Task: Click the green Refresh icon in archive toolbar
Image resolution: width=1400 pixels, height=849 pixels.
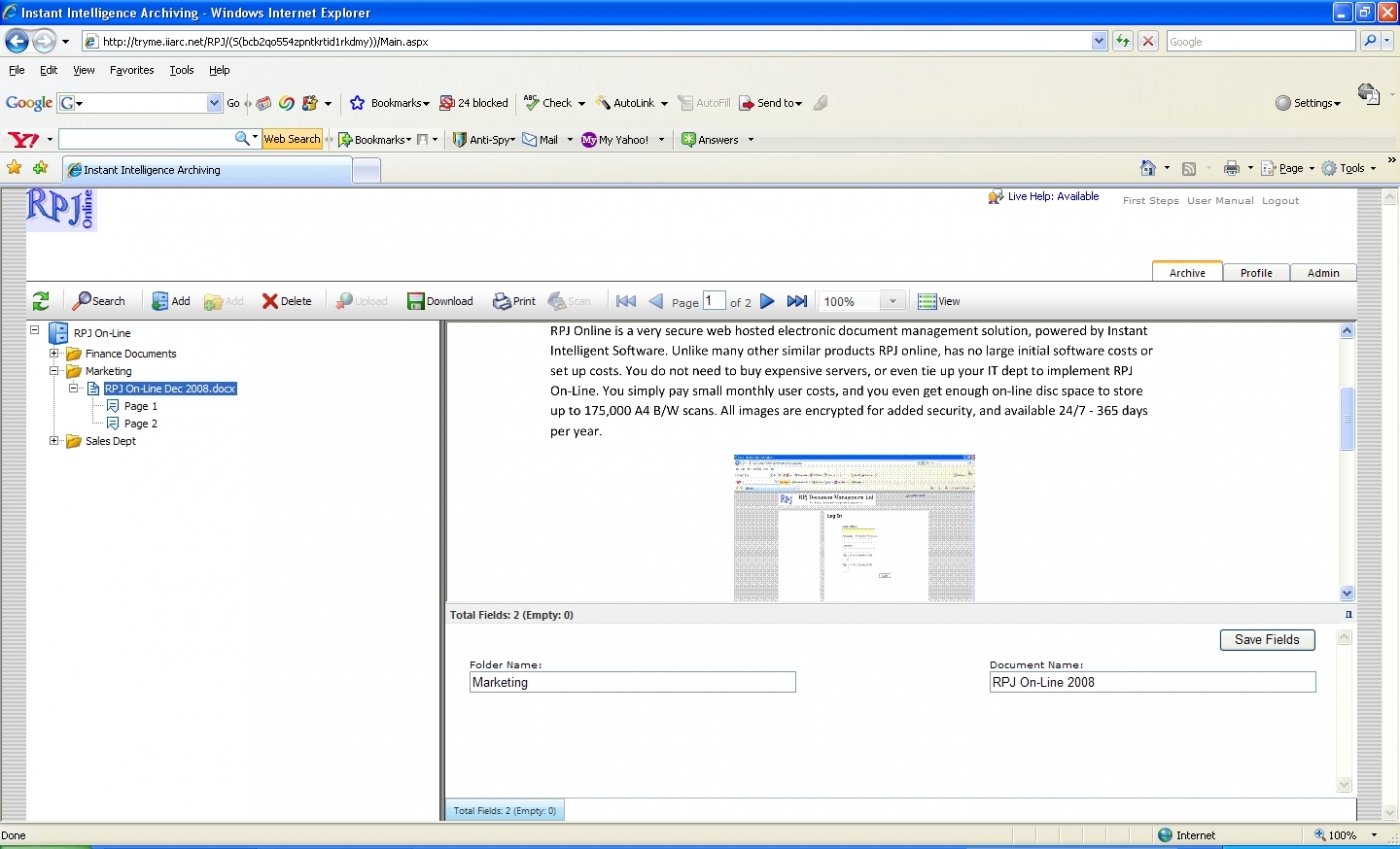Action: tap(41, 301)
